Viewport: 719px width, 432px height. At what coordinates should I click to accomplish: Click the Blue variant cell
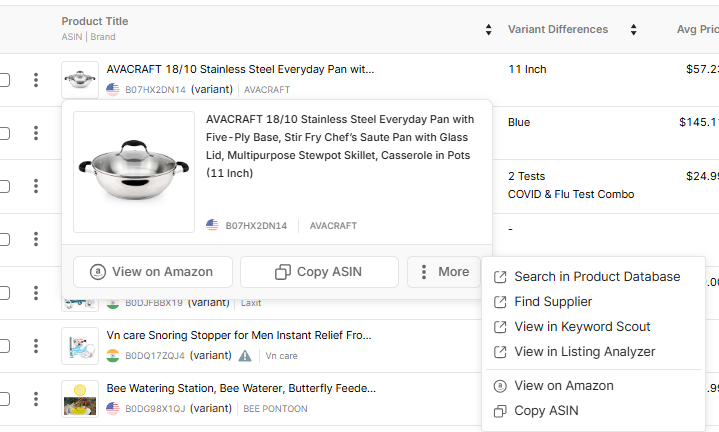click(519, 122)
